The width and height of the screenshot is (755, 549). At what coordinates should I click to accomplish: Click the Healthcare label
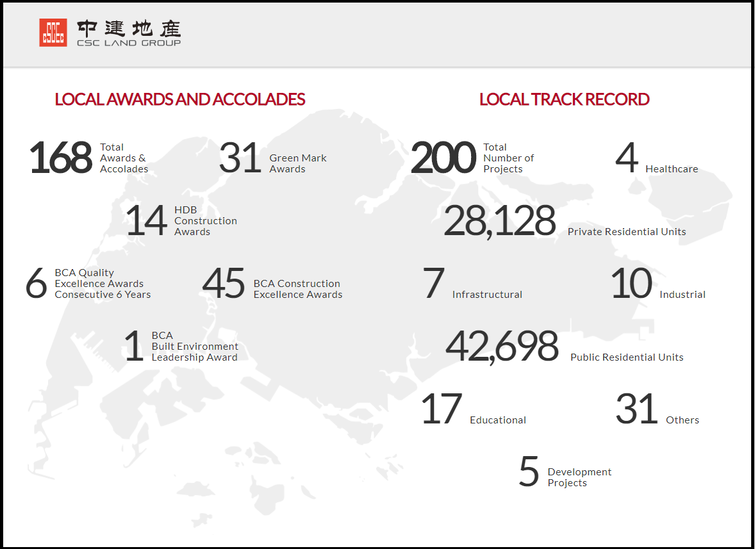[671, 169]
